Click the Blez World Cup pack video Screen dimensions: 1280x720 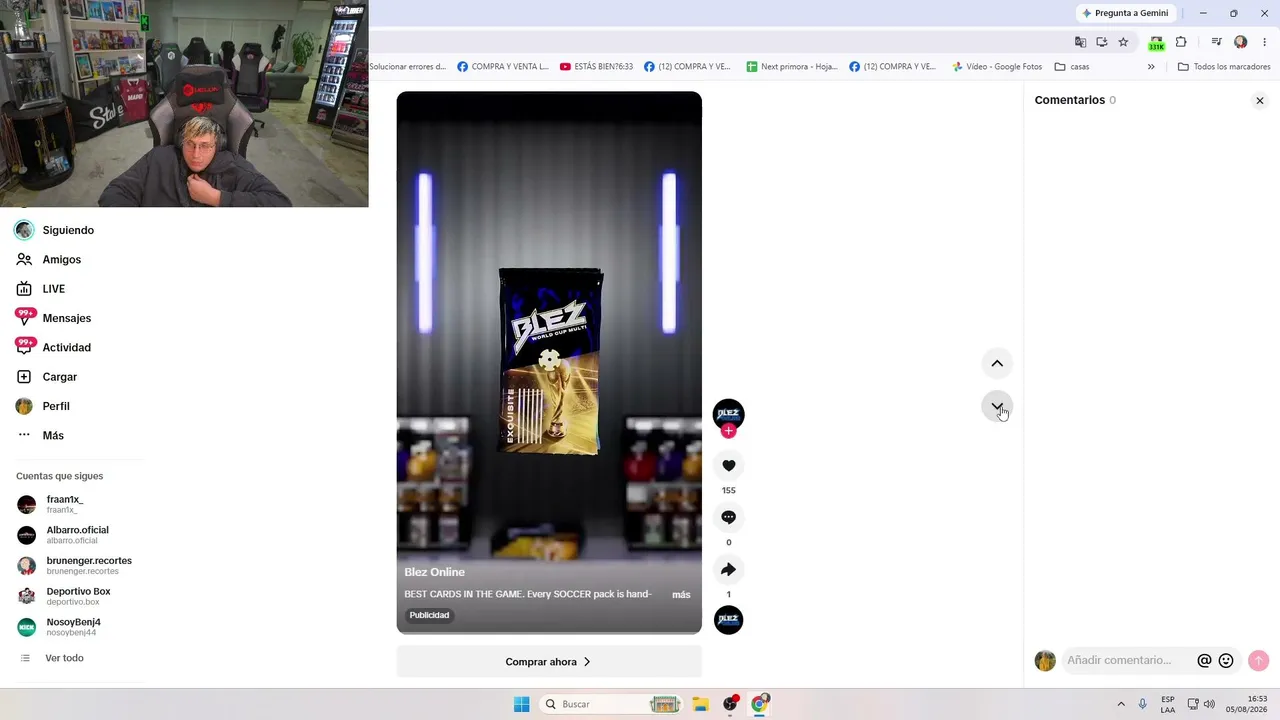pos(549,362)
